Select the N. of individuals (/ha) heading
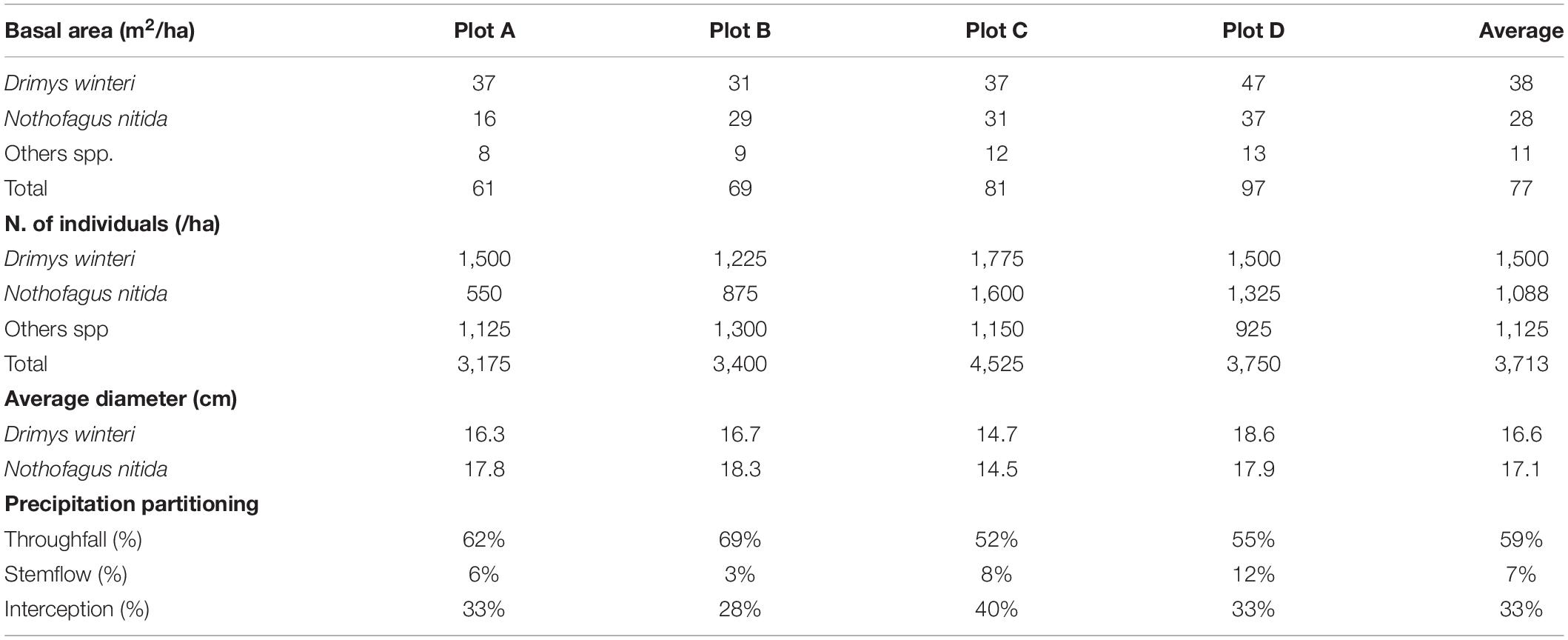This screenshot has height=640, width=1568. [x=113, y=224]
